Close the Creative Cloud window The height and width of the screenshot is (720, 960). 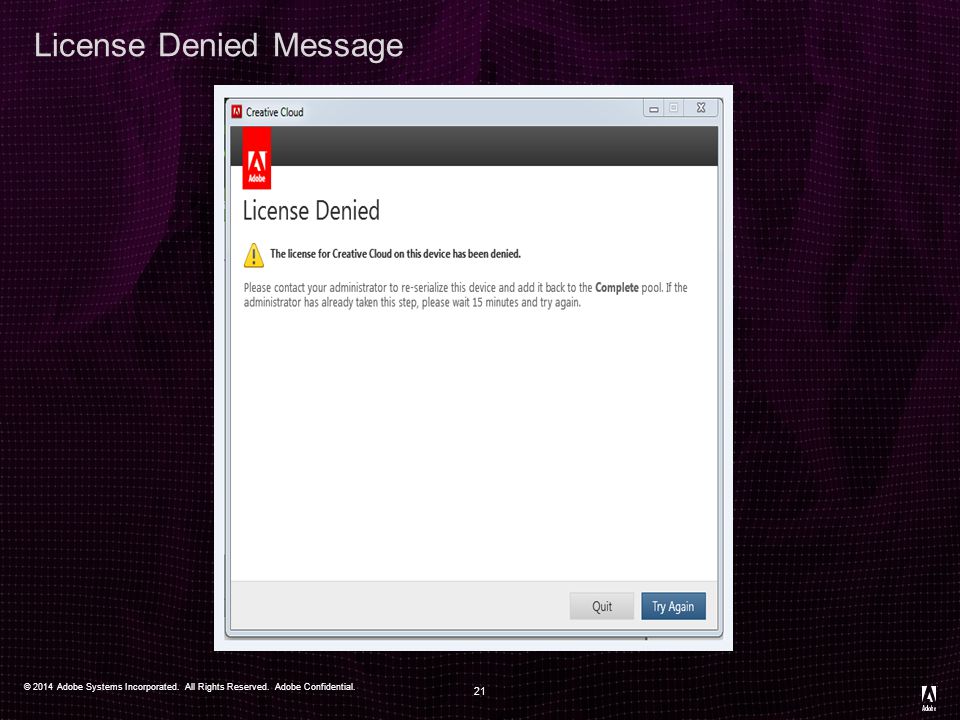coord(701,108)
